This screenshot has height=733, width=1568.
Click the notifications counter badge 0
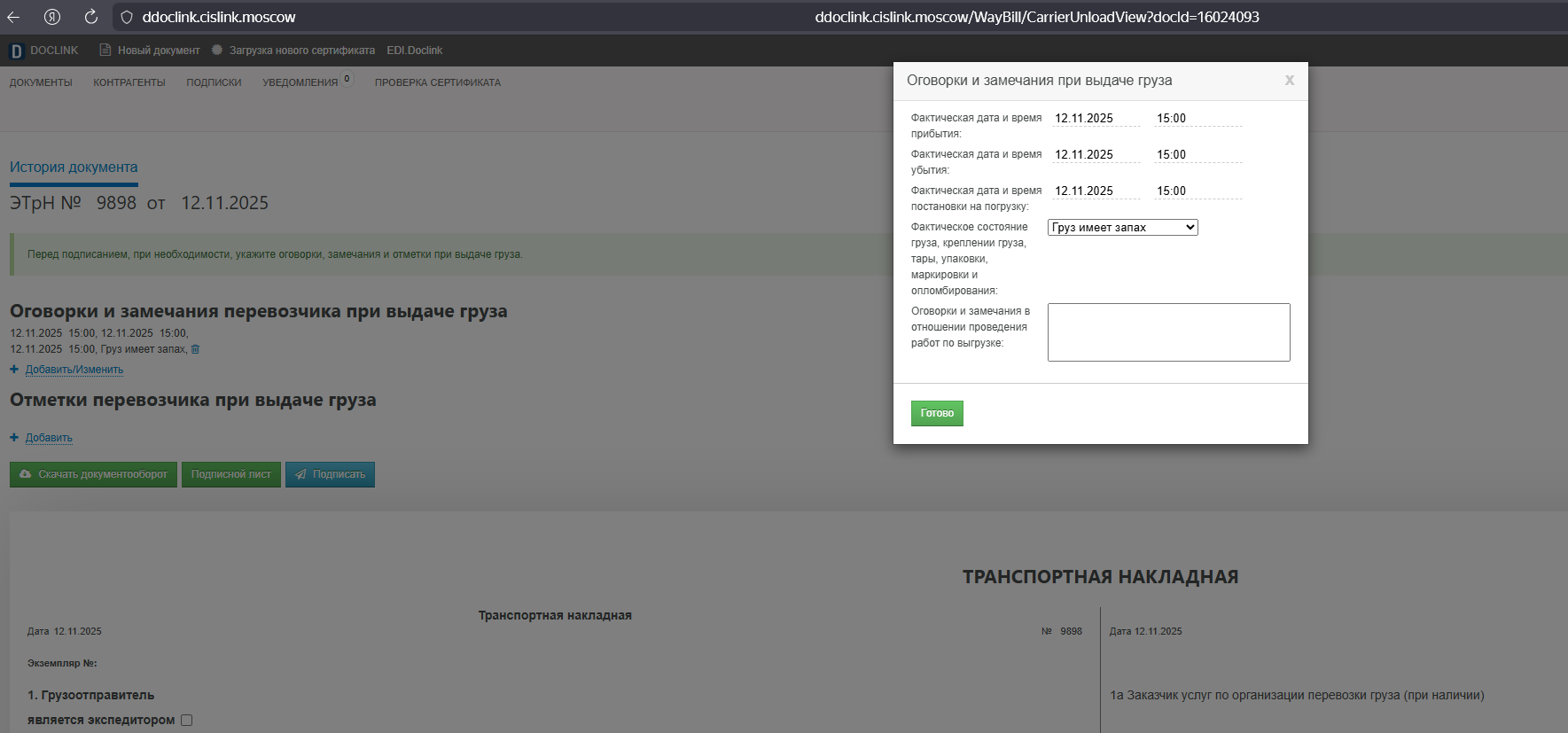[x=347, y=79]
